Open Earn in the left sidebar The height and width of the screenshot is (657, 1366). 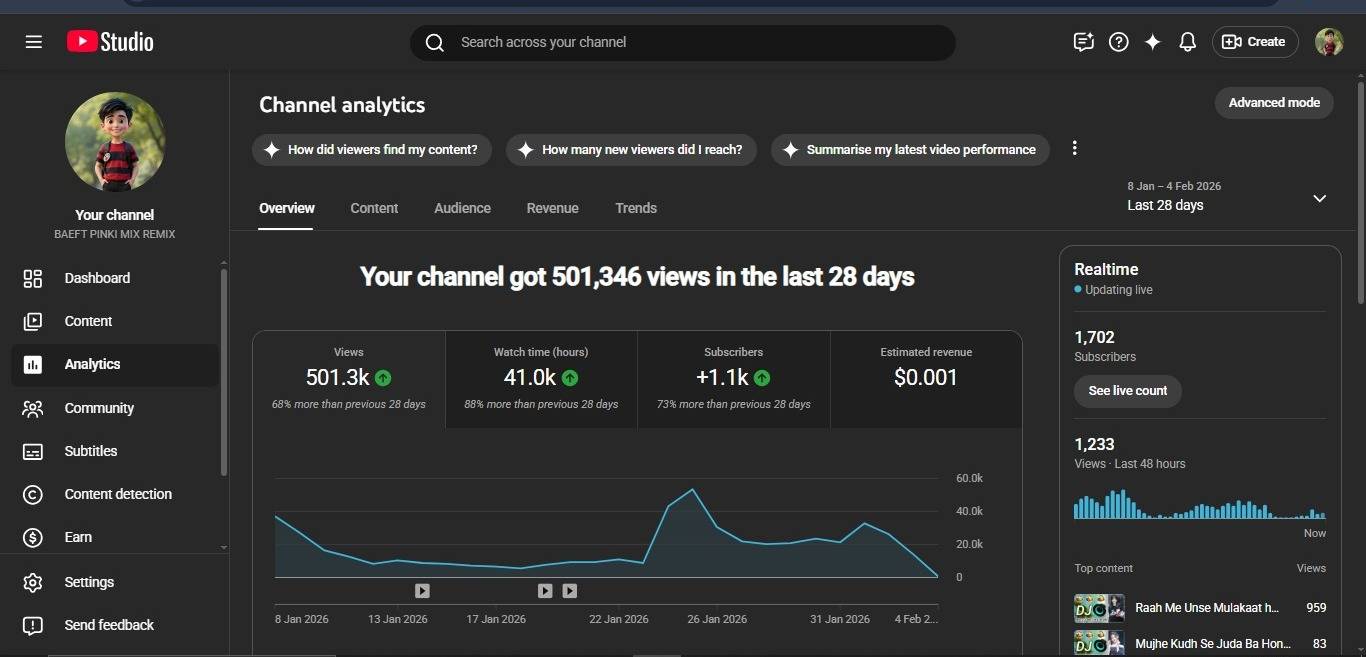[78, 537]
